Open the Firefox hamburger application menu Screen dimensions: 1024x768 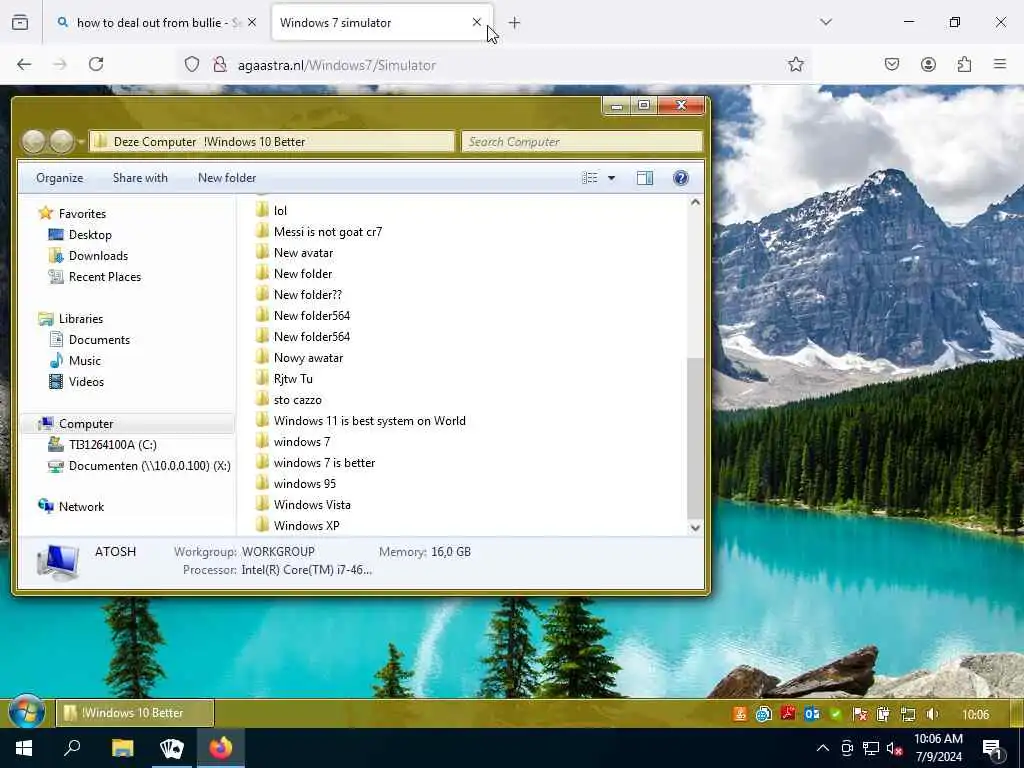point(1000,64)
